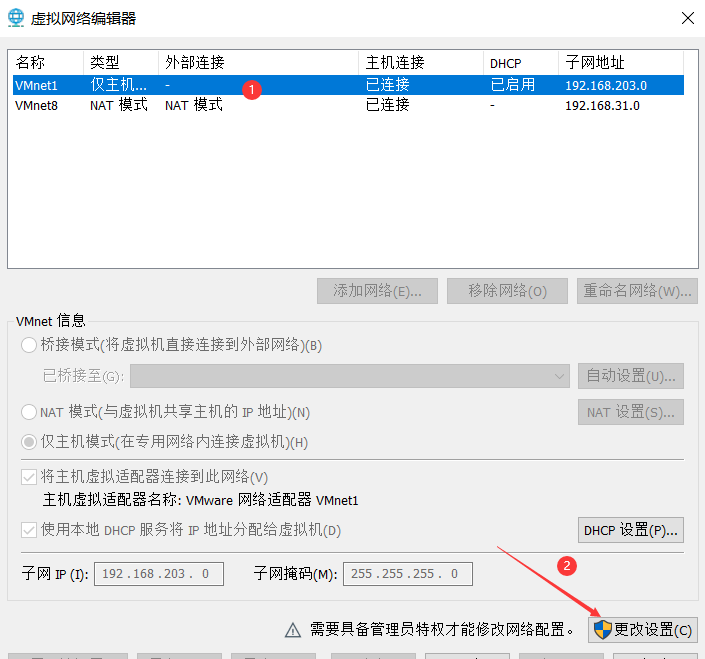Close the 虚拟网络编辑器 window
The width and height of the screenshot is (705, 659).
(687, 18)
